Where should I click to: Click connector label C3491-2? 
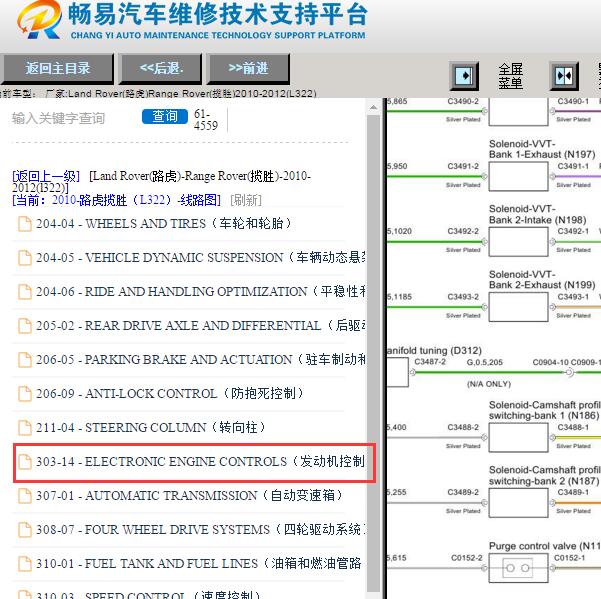(463, 166)
